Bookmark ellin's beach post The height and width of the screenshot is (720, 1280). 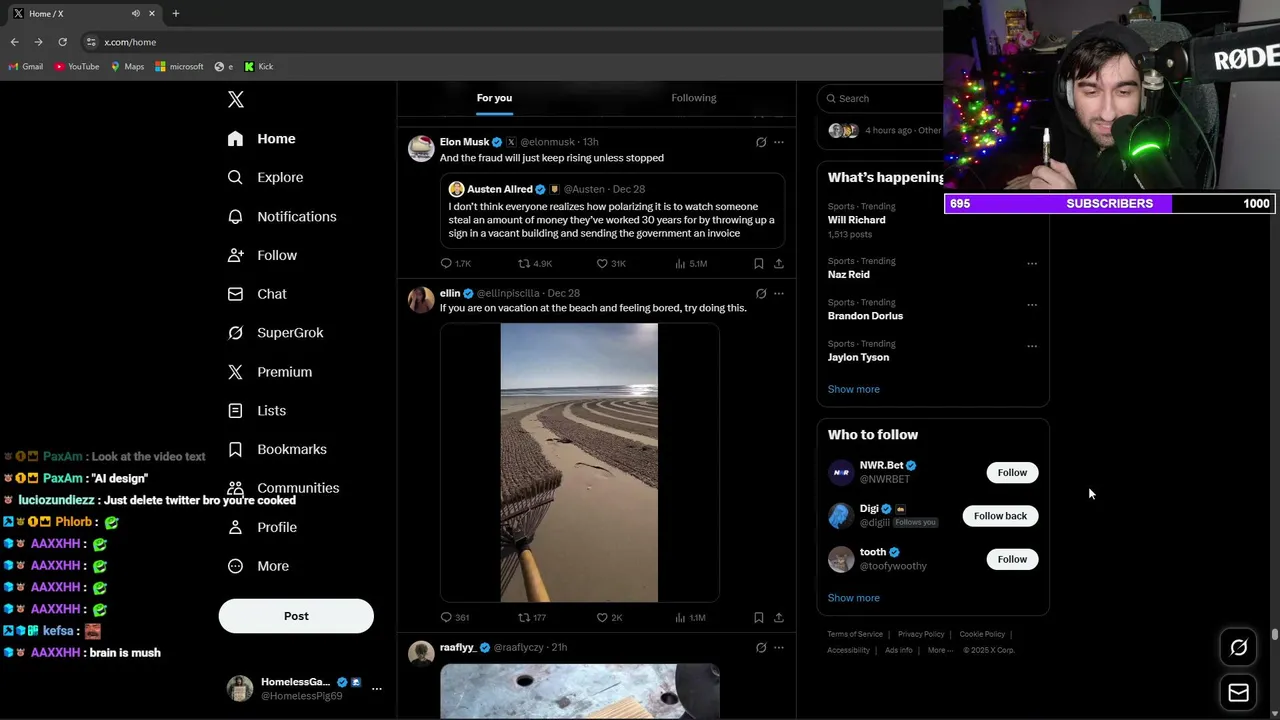click(759, 617)
